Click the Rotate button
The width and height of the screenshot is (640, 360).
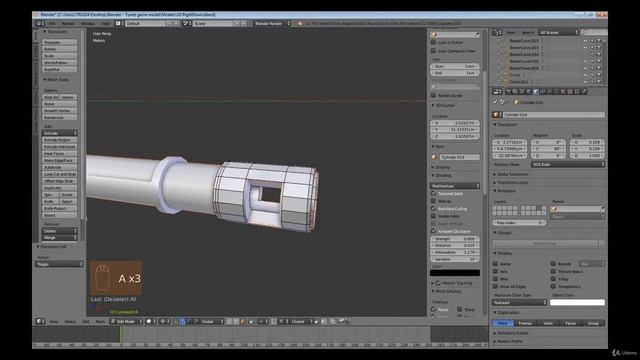(60, 49)
